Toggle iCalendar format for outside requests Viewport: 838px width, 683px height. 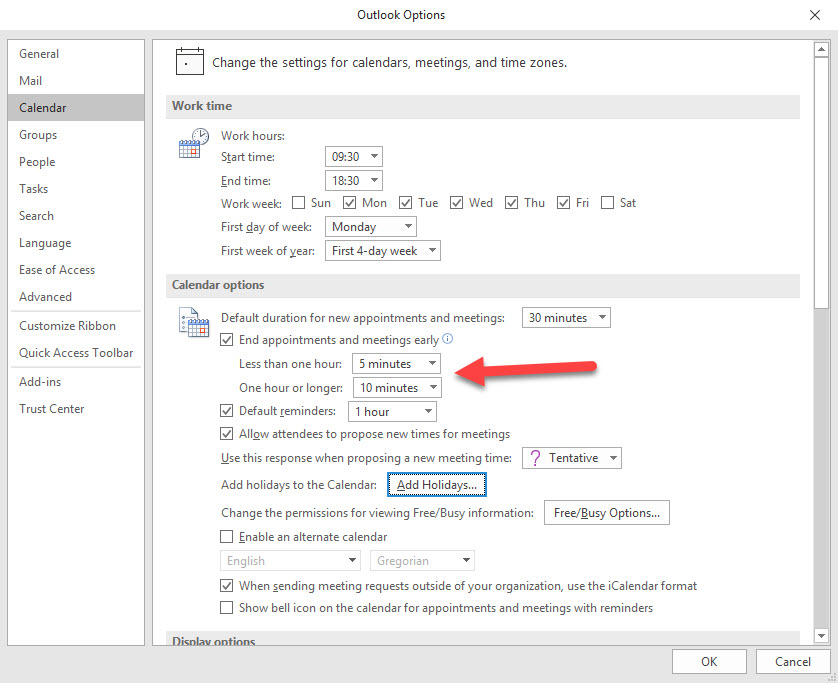pyautogui.click(x=227, y=585)
